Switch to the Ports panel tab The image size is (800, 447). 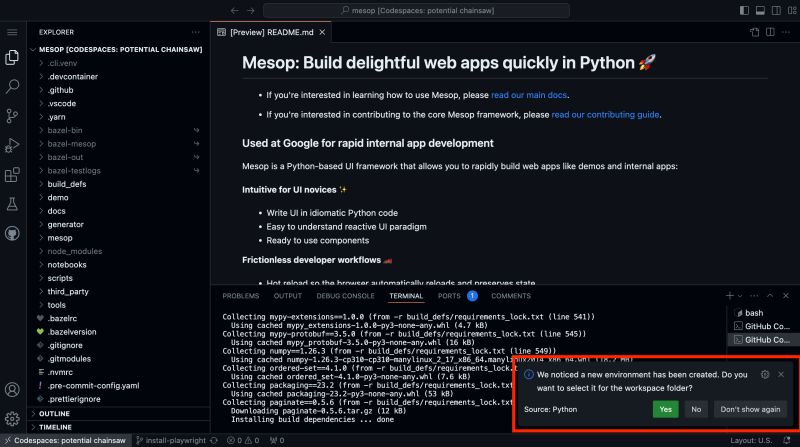pyautogui.click(x=449, y=296)
